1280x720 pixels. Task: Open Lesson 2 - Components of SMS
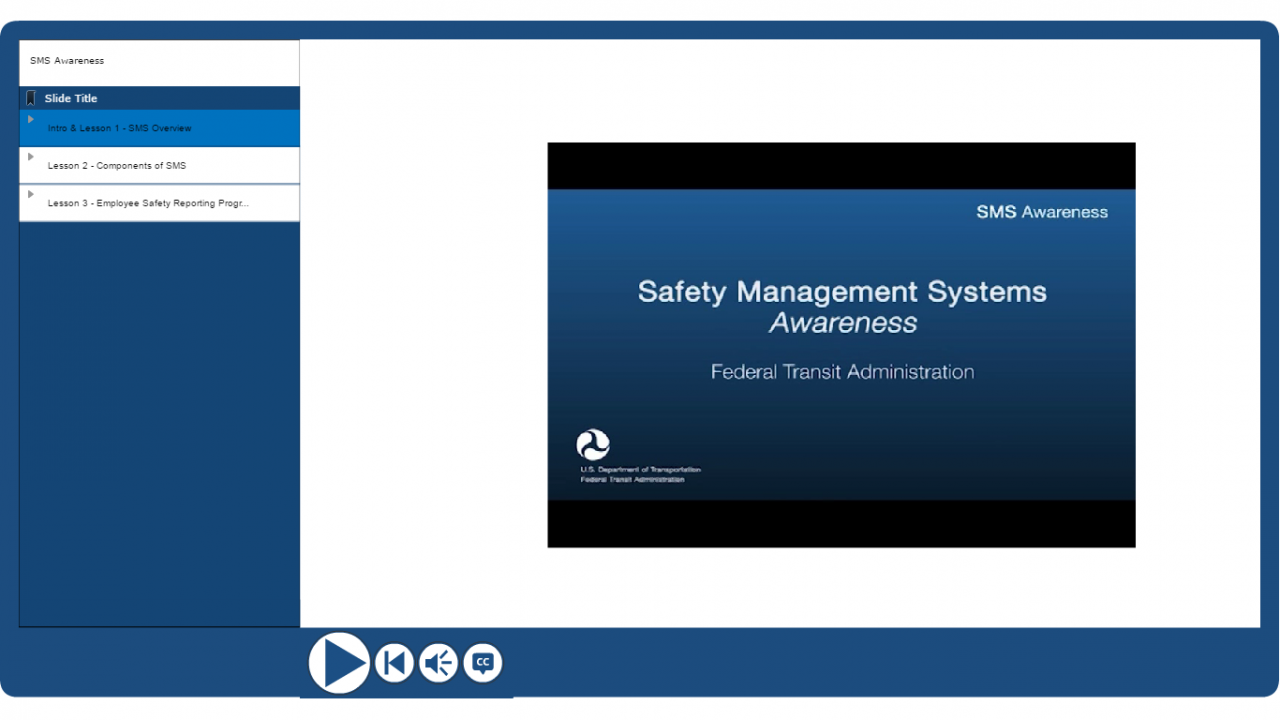(159, 165)
